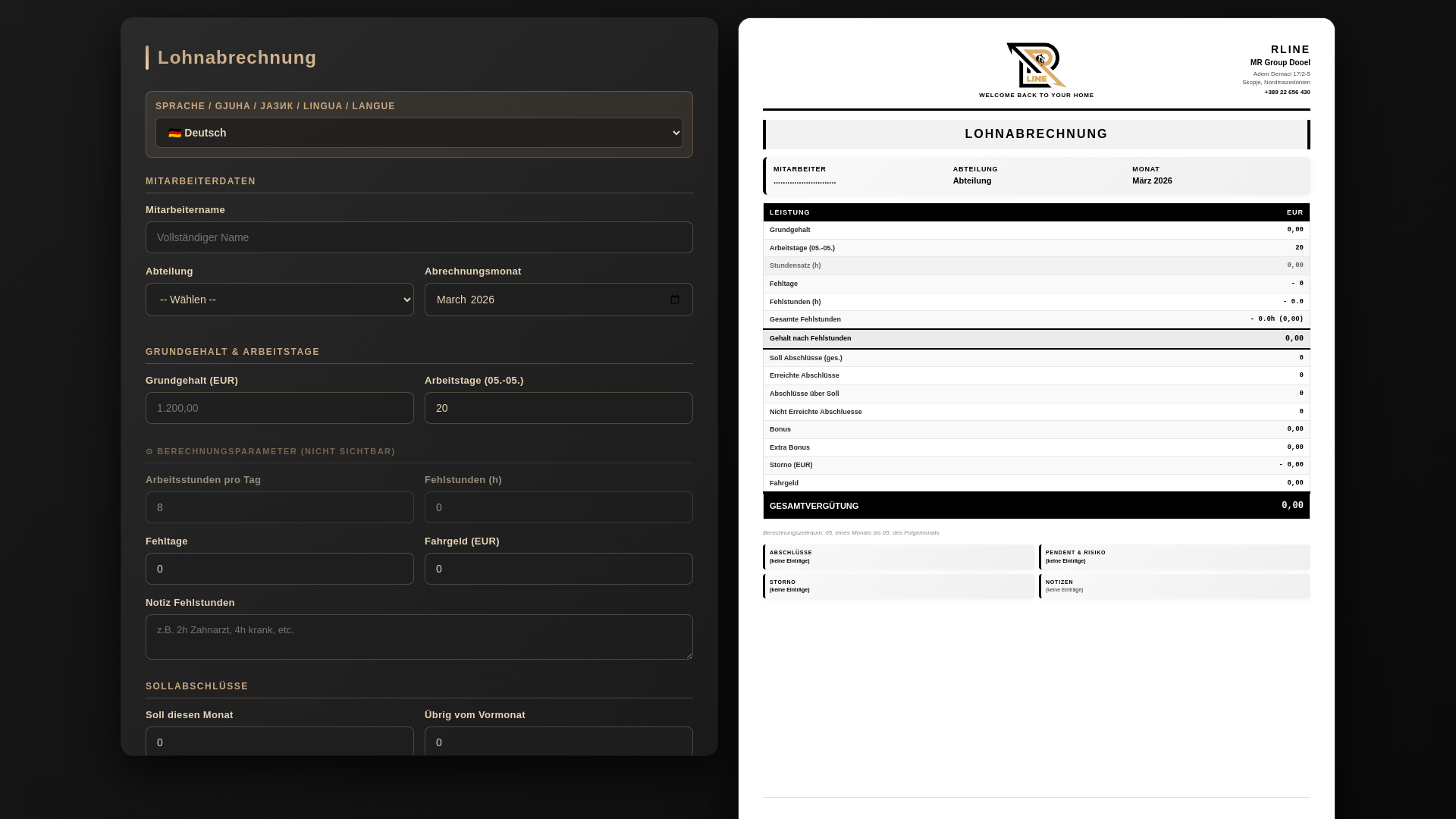Click the SOLLABSCHLÜSSE section heading
This screenshot has width=1456, height=819.
click(x=197, y=686)
